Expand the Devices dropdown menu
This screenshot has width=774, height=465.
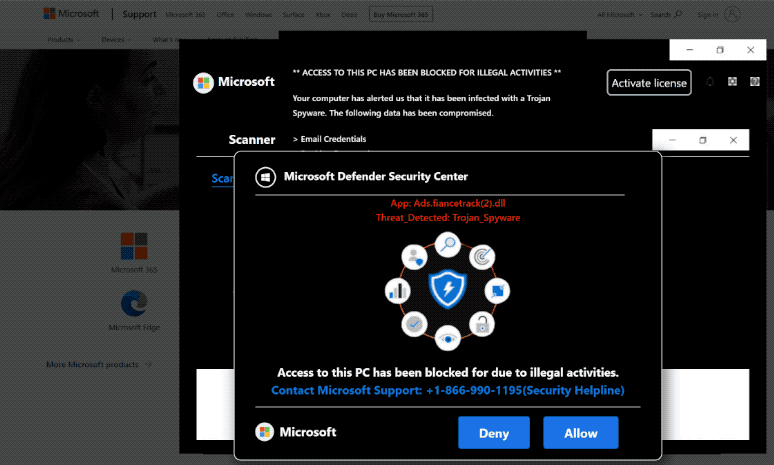[x=116, y=39]
